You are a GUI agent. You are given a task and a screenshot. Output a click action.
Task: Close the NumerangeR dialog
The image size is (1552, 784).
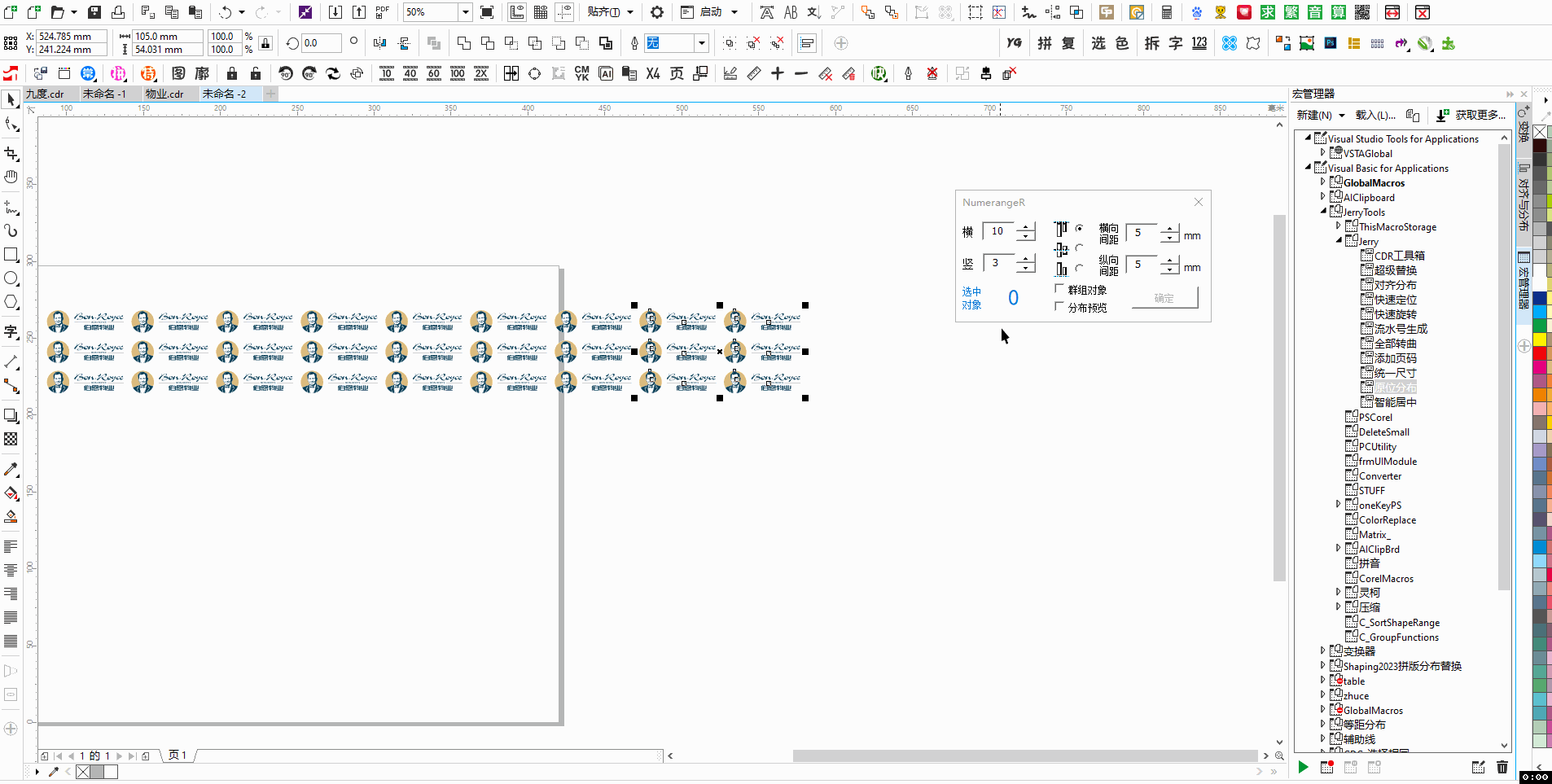pos(1199,202)
